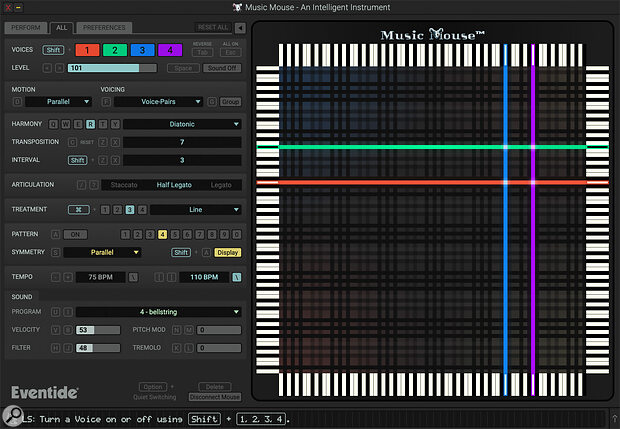Viewport: 620px width, 429px height.
Task: Select pattern number 9
Action: pyautogui.click(x=224, y=234)
